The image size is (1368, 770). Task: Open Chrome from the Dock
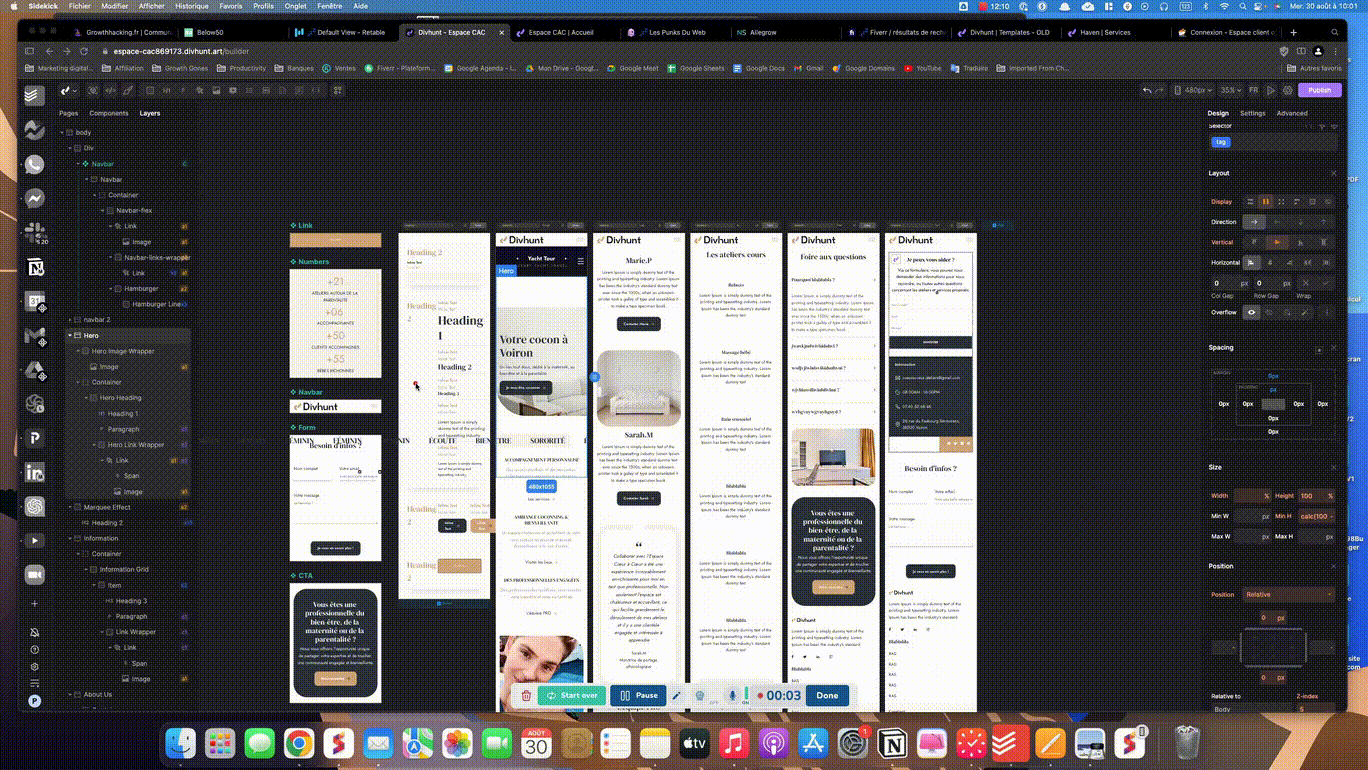pos(299,743)
